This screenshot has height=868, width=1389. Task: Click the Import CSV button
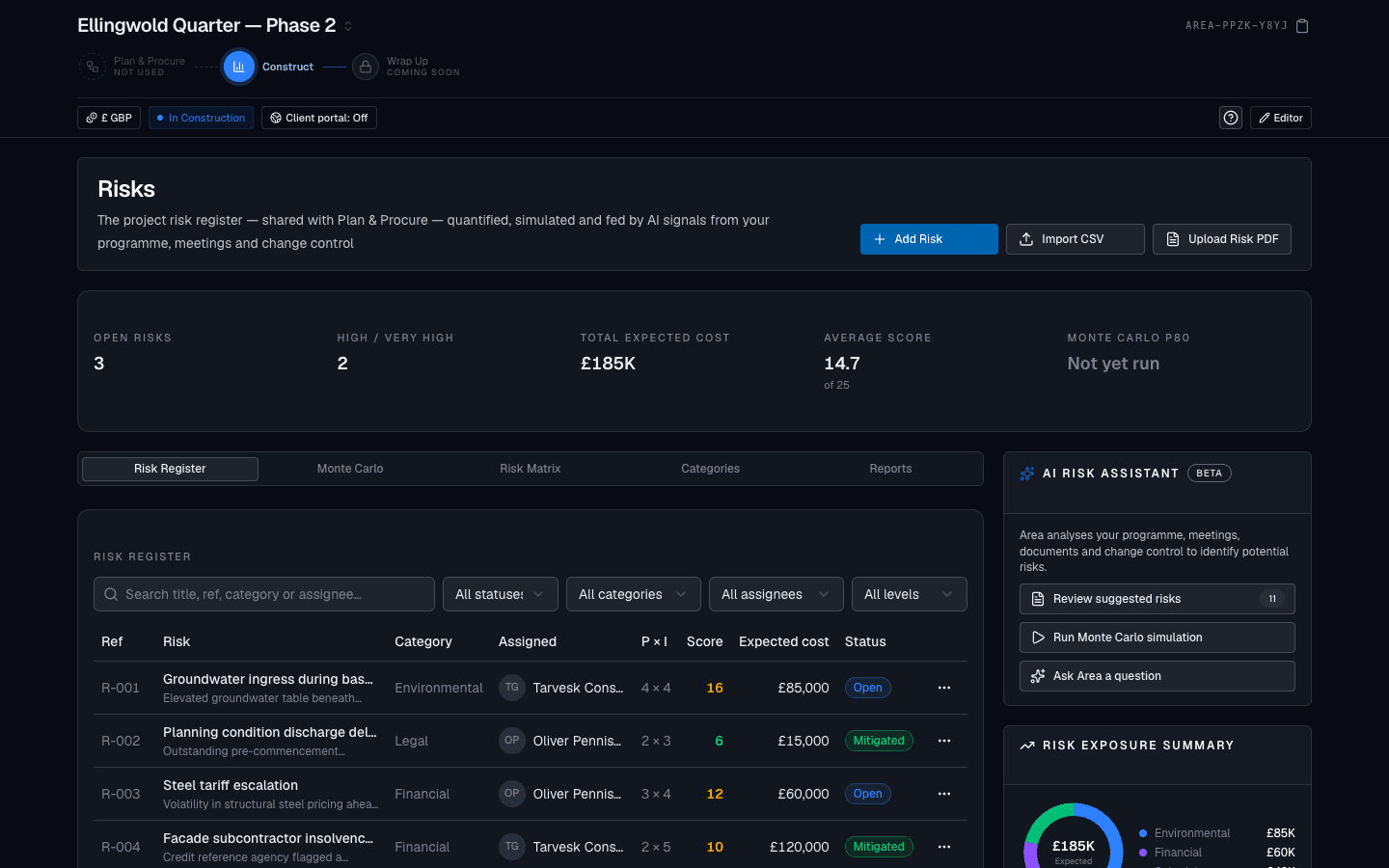tap(1076, 239)
